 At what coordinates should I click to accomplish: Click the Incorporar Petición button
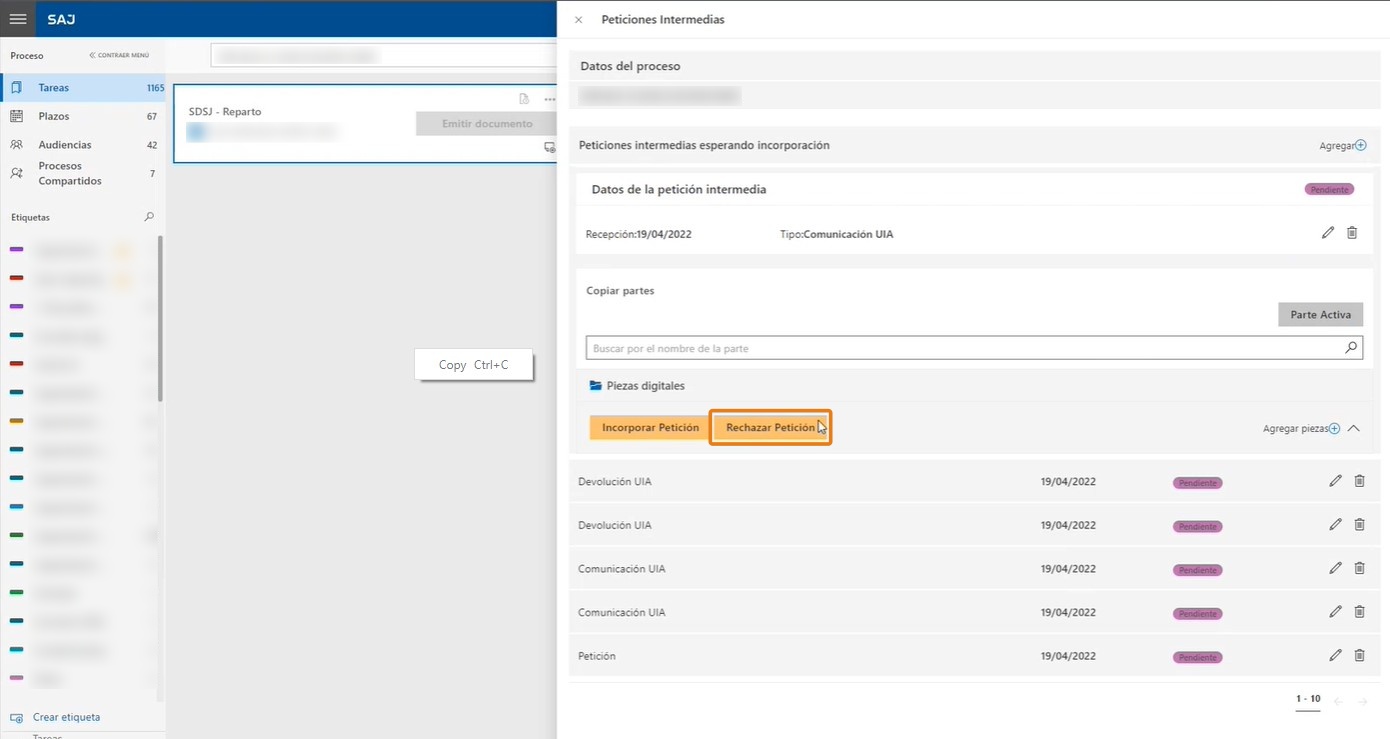(650, 428)
